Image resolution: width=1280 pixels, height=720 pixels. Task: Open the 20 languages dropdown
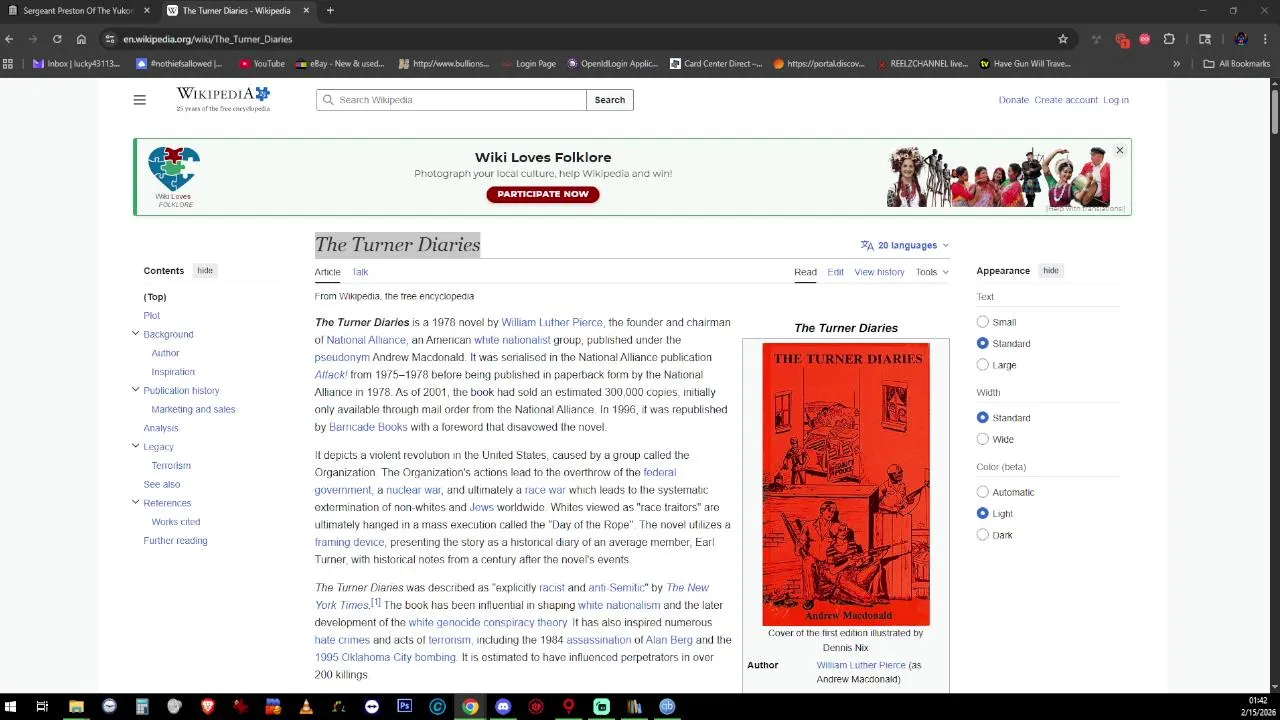pos(904,245)
